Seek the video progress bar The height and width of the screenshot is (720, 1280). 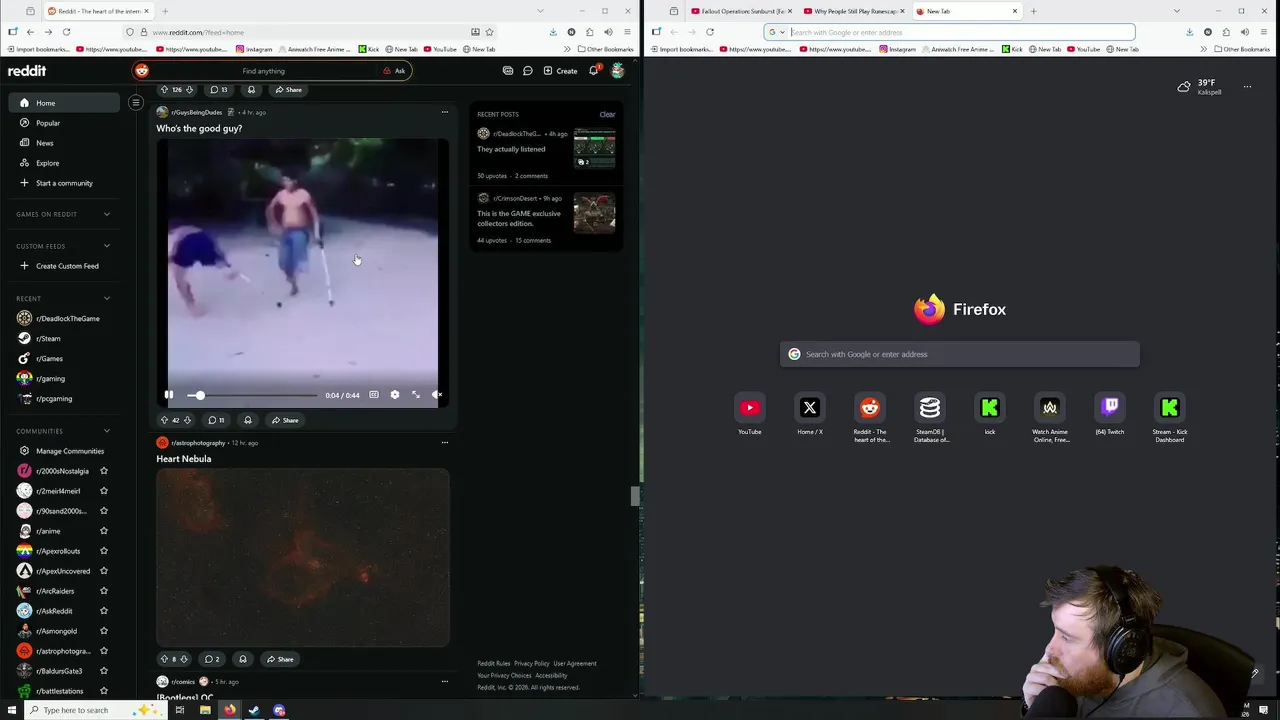click(x=253, y=396)
